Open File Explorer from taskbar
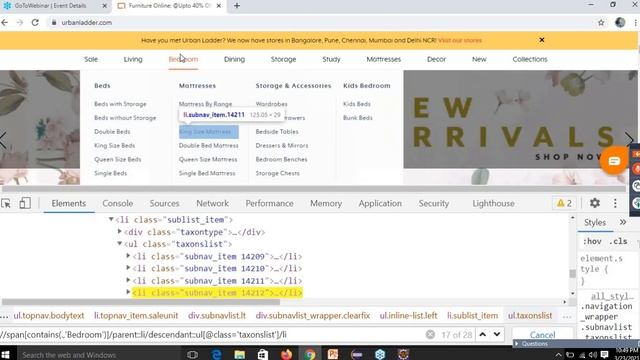Viewport: 640px width, 360px height. tap(240, 354)
